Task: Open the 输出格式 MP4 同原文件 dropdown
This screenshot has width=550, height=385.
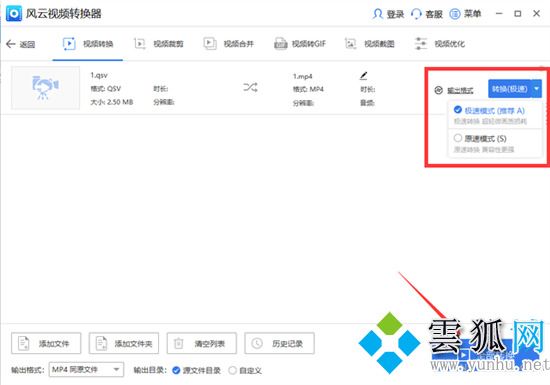Action: (86, 370)
